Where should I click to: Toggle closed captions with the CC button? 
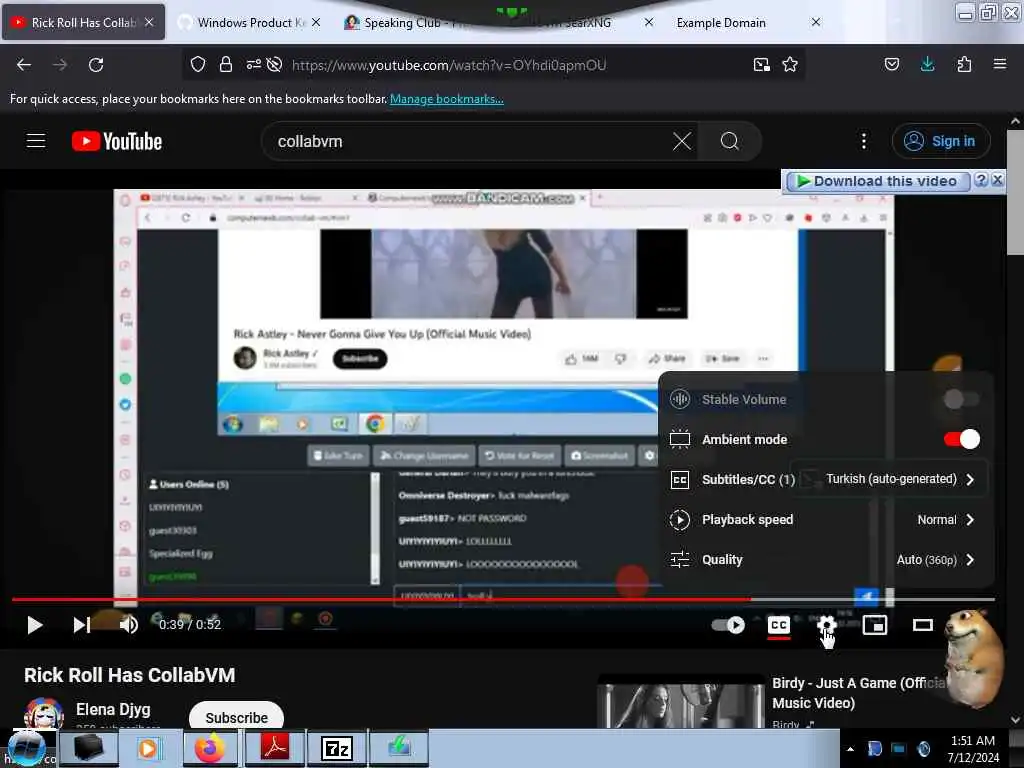(778, 625)
